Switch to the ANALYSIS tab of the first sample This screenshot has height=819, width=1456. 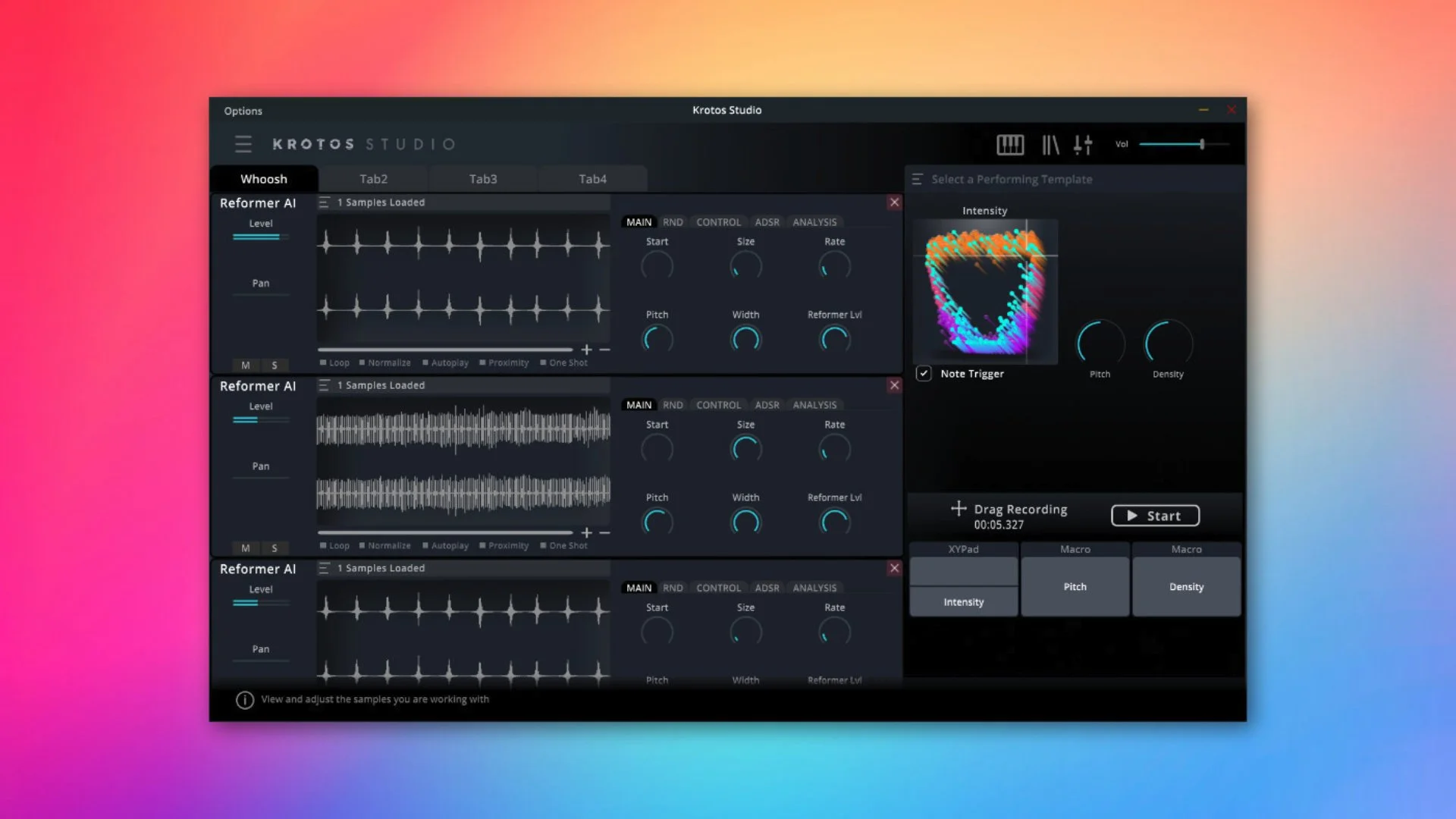tap(814, 221)
